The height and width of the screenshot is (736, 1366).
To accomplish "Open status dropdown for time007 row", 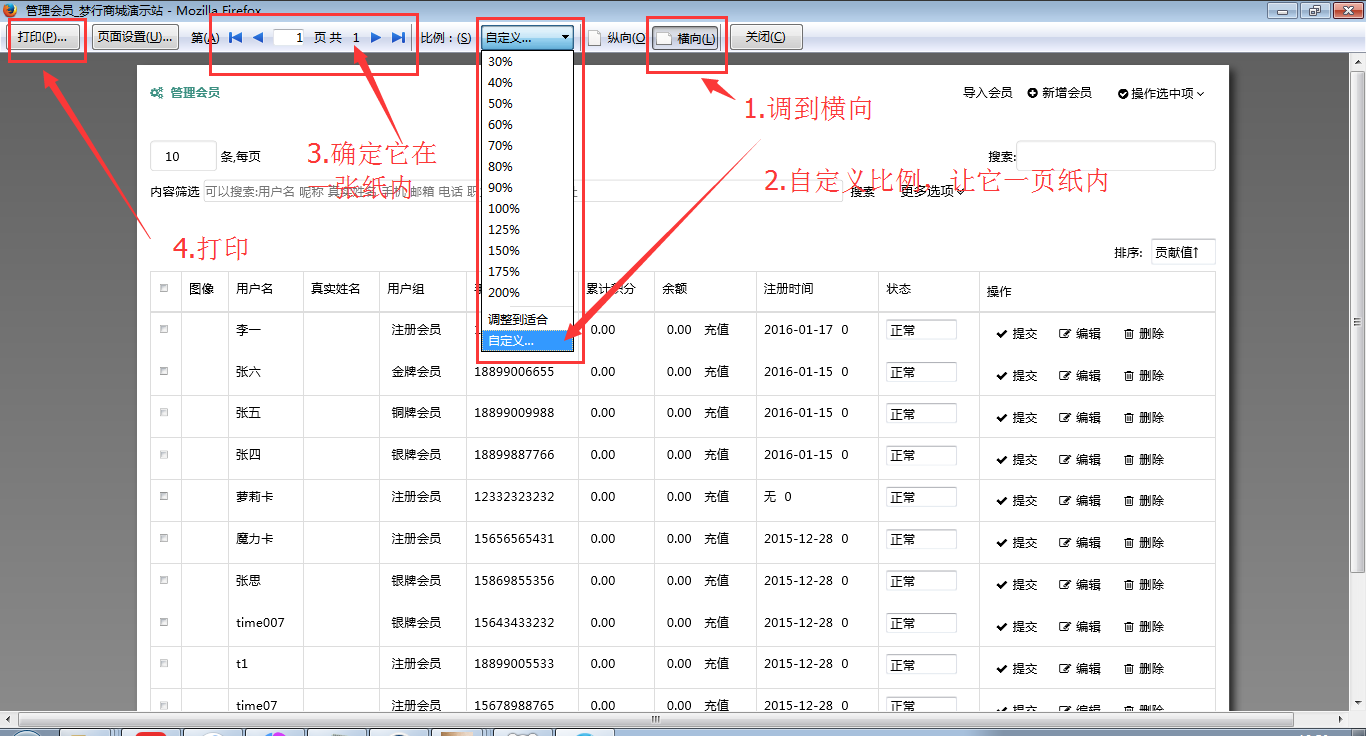I will (x=921, y=623).
